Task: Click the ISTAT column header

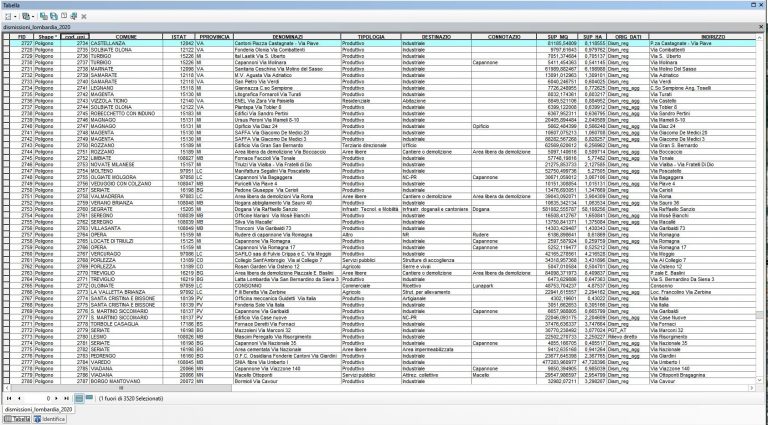Action: pyautogui.click(x=179, y=37)
